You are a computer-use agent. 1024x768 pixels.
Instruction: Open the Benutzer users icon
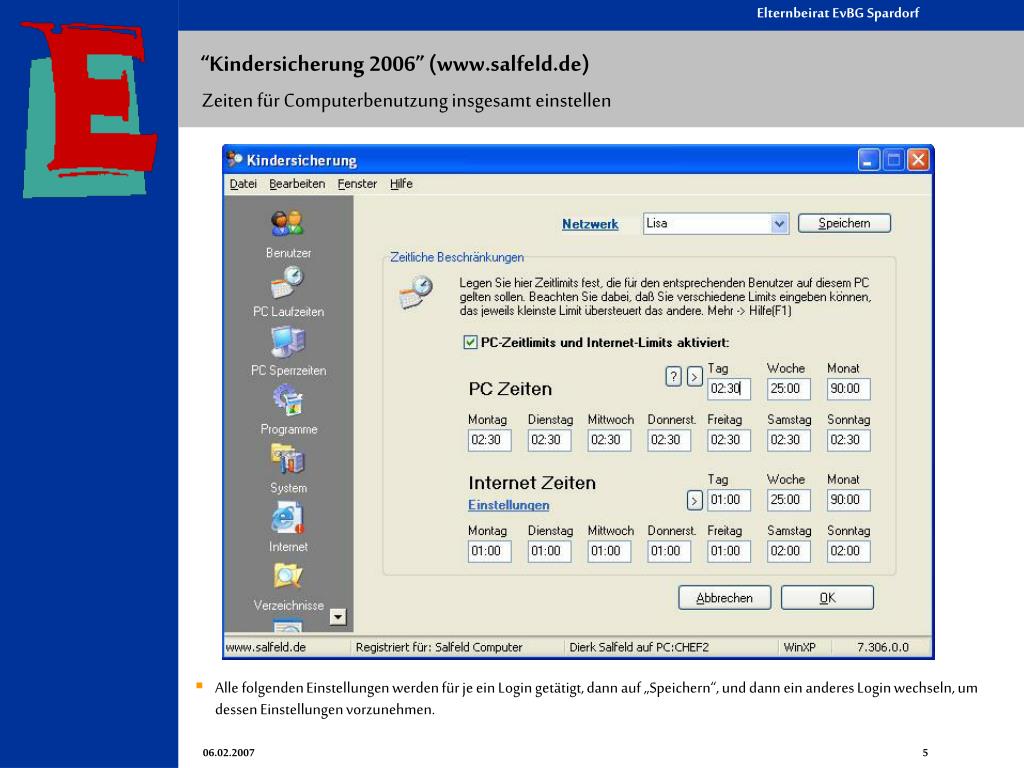tap(287, 224)
